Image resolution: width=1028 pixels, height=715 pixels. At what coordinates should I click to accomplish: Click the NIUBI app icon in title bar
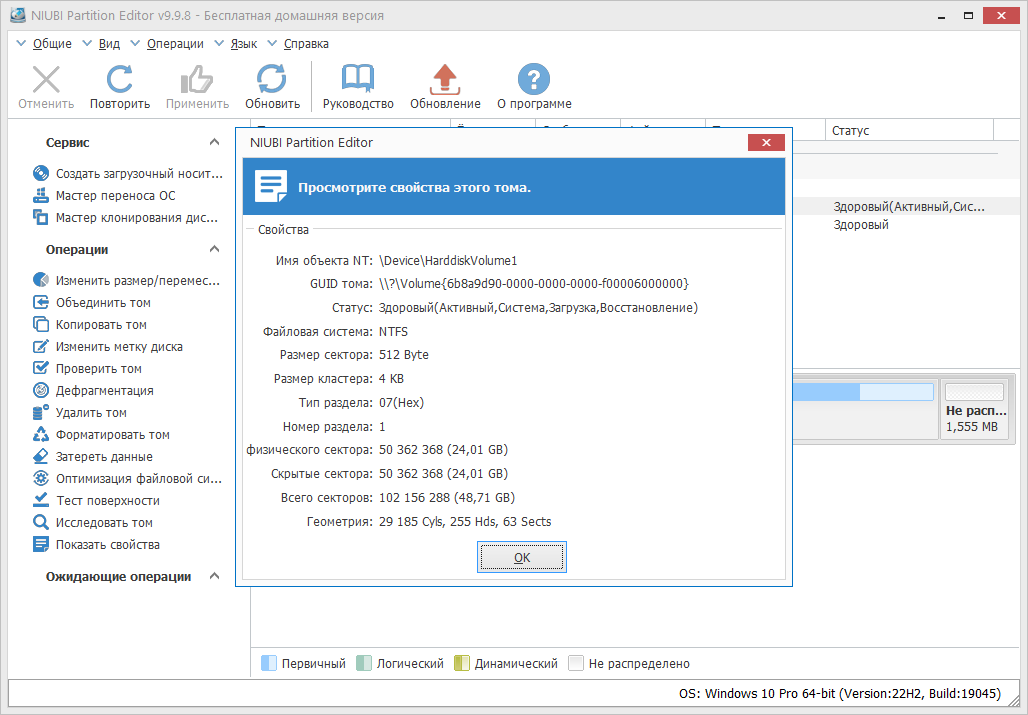tap(18, 14)
